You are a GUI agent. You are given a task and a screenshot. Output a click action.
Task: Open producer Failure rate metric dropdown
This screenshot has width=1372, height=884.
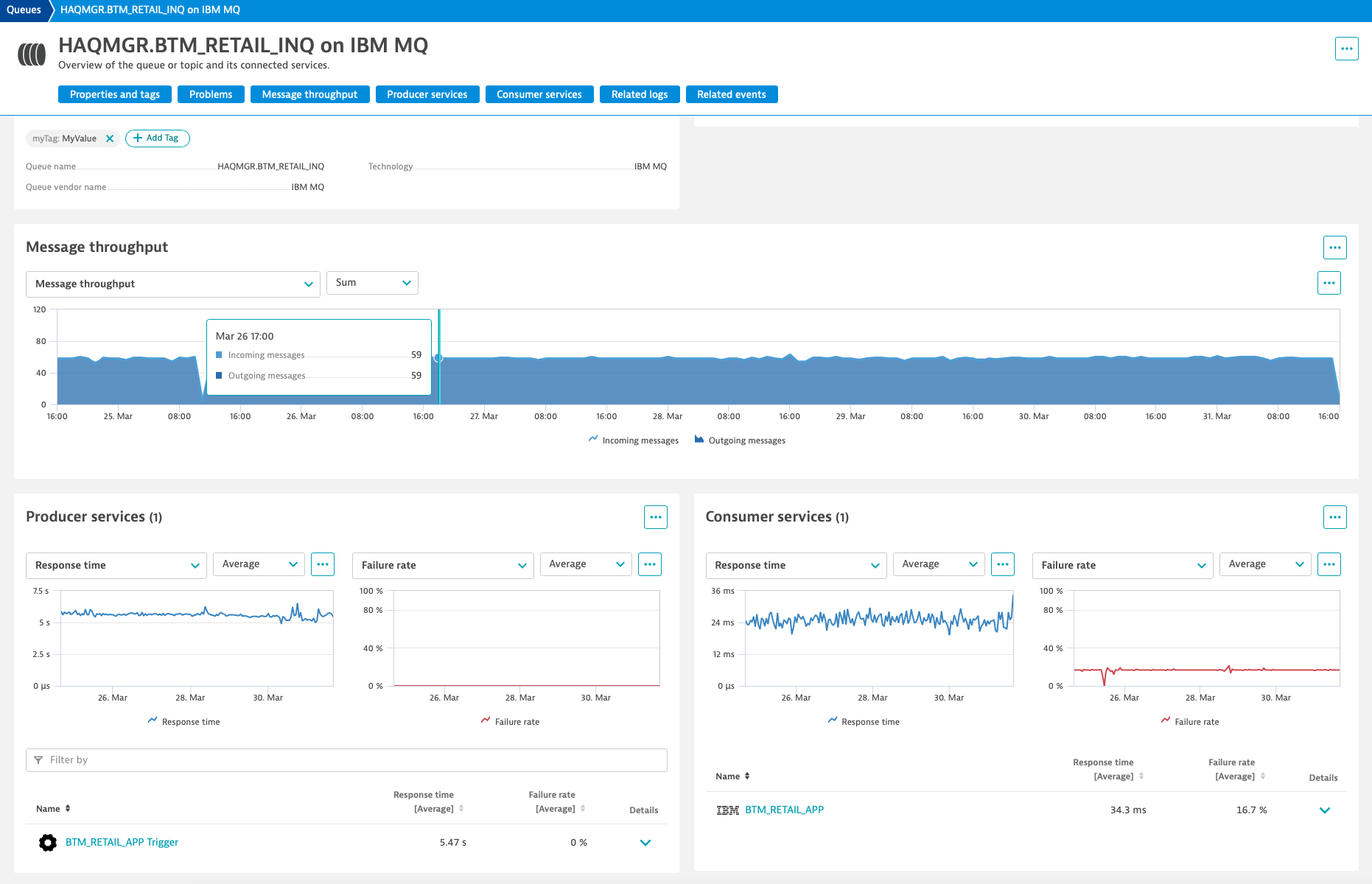[x=443, y=566]
